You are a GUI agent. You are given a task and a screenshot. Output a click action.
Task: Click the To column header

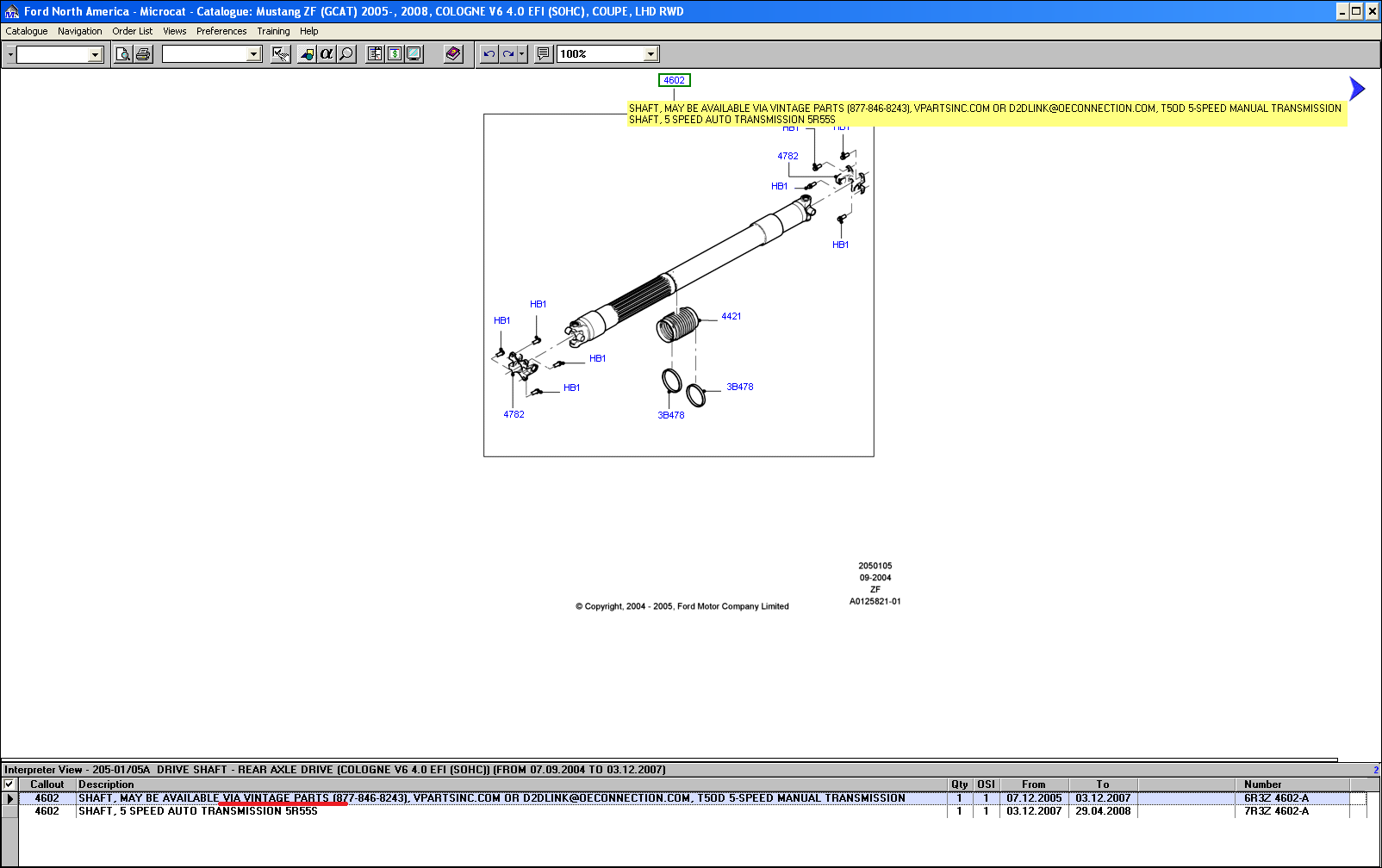[1103, 784]
